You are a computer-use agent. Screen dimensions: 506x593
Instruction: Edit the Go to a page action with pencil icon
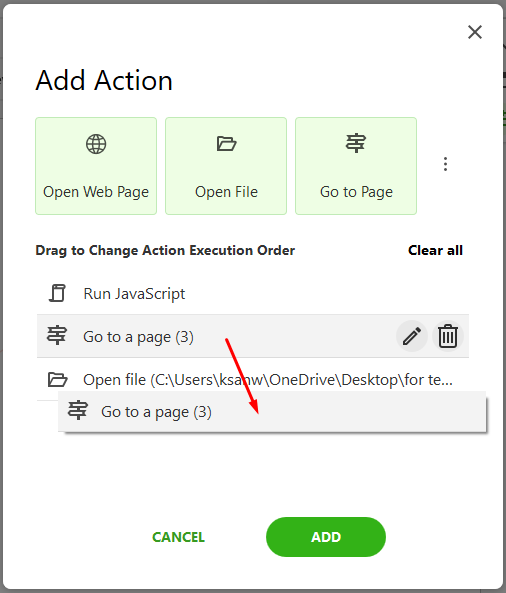click(x=412, y=336)
